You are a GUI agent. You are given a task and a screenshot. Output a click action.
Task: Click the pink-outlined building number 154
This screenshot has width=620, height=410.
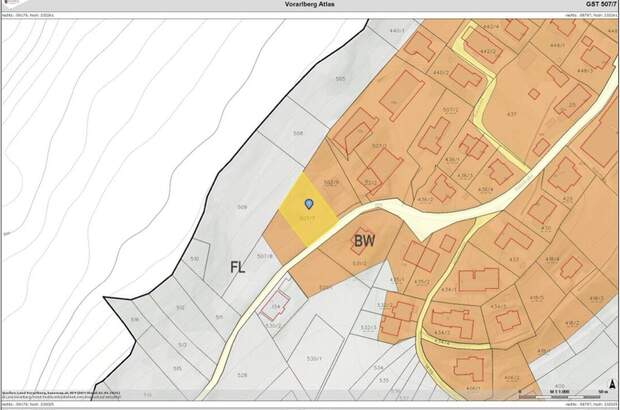pyautogui.click(x=276, y=307)
